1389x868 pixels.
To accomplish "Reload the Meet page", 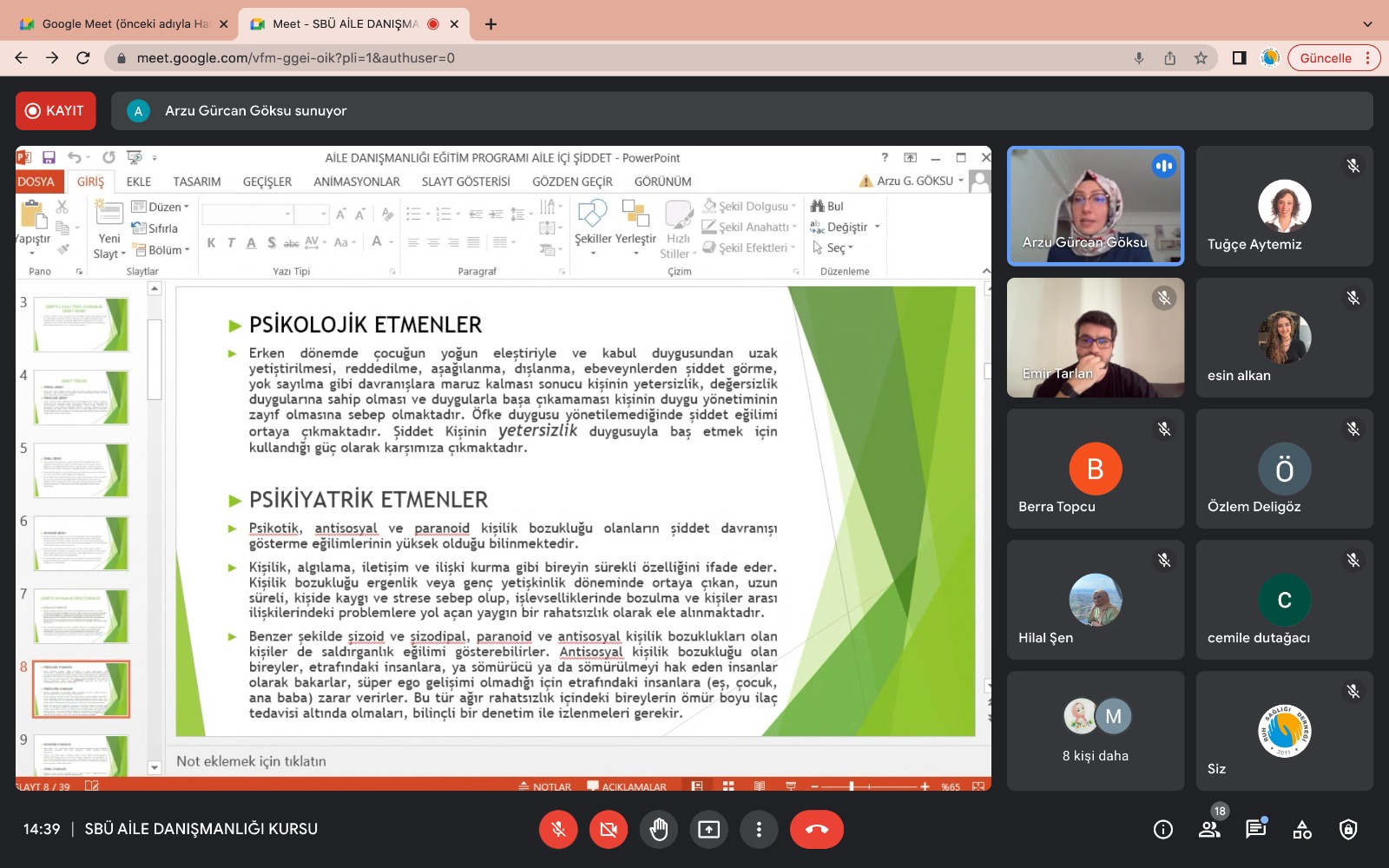I will [x=83, y=58].
